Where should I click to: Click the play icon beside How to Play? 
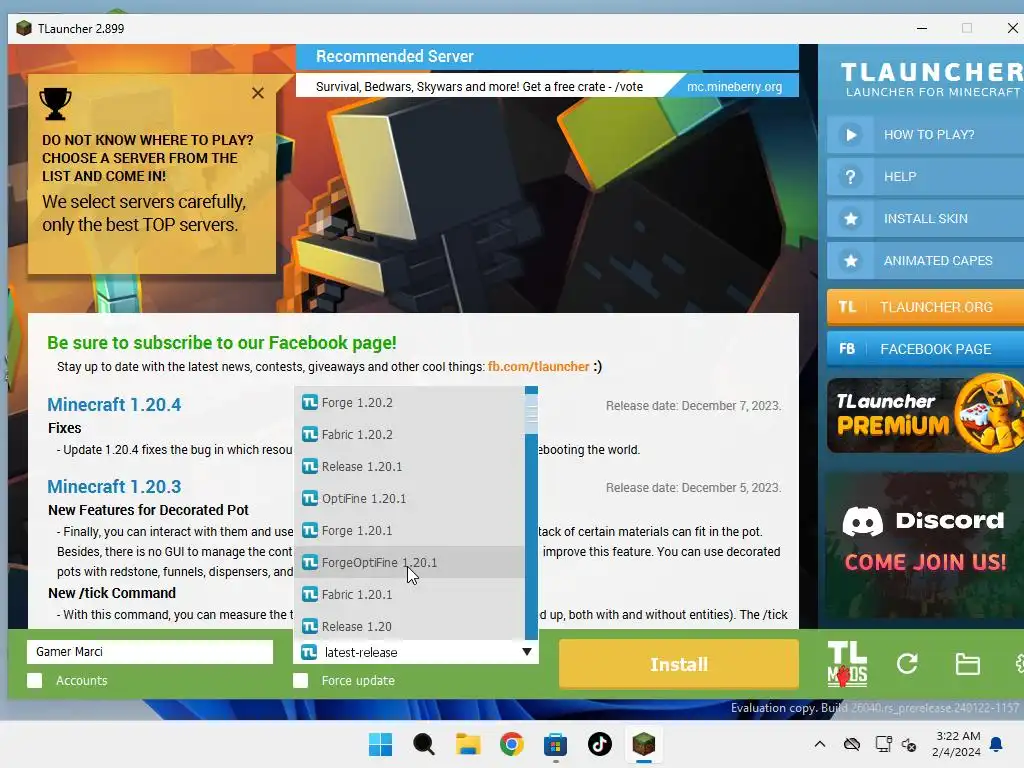(850, 135)
